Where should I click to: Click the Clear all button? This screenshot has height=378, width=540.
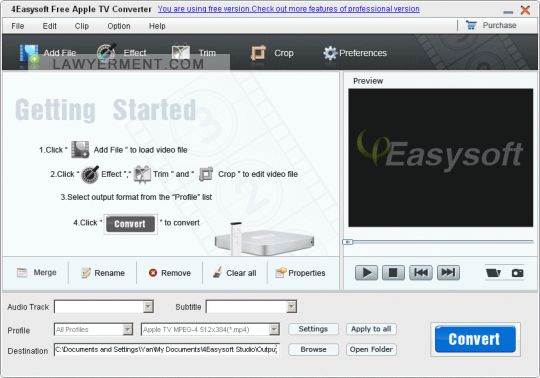click(235, 273)
